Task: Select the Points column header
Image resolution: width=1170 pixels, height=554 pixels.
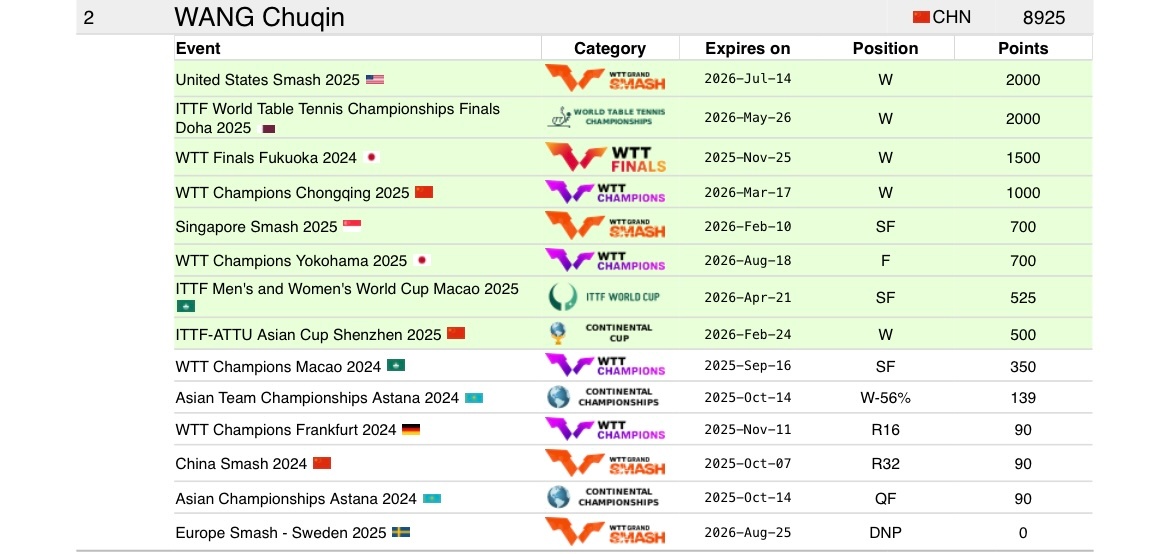Action: 1023,49
